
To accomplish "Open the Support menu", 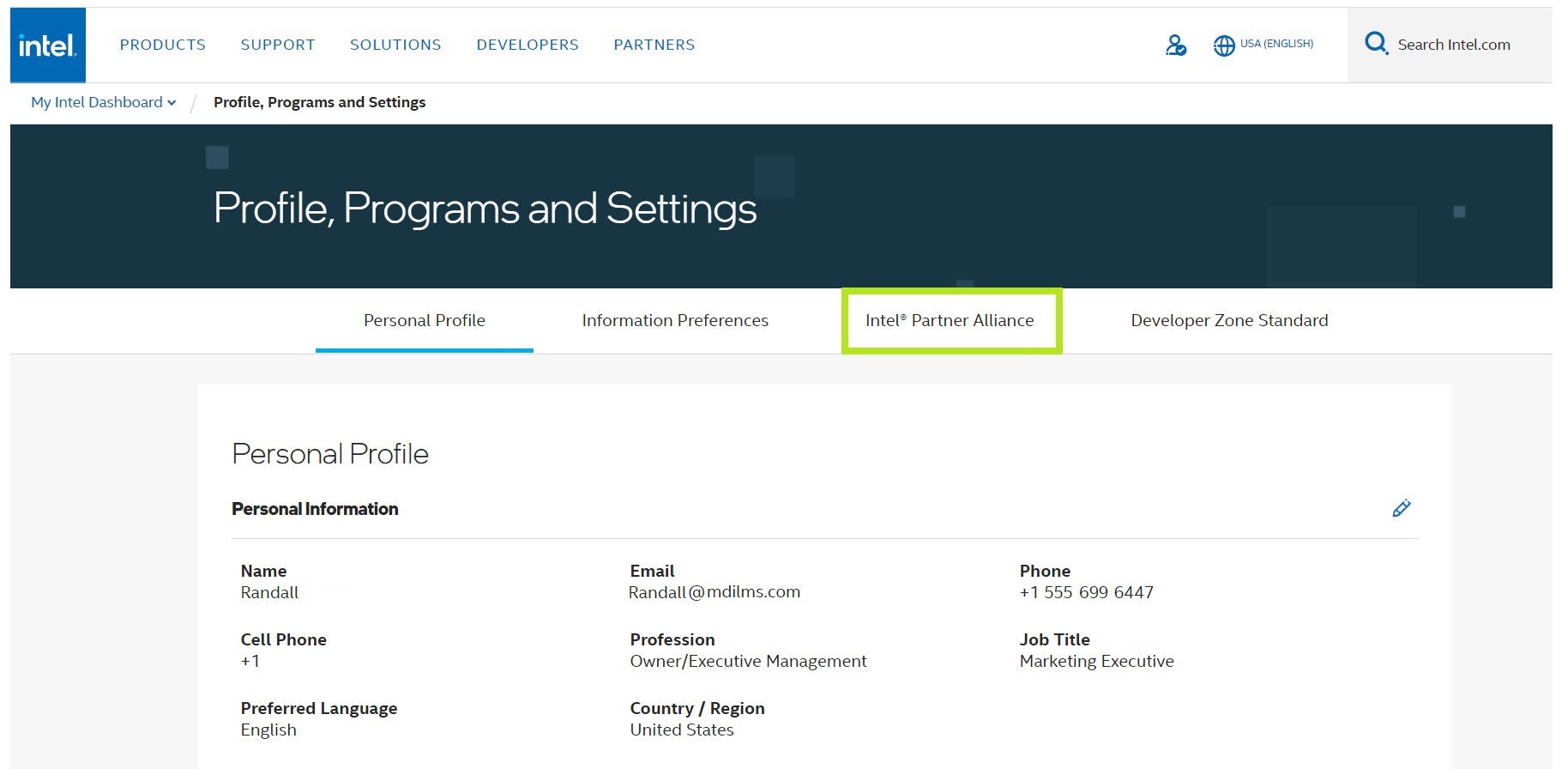I will pyautogui.click(x=278, y=45).
